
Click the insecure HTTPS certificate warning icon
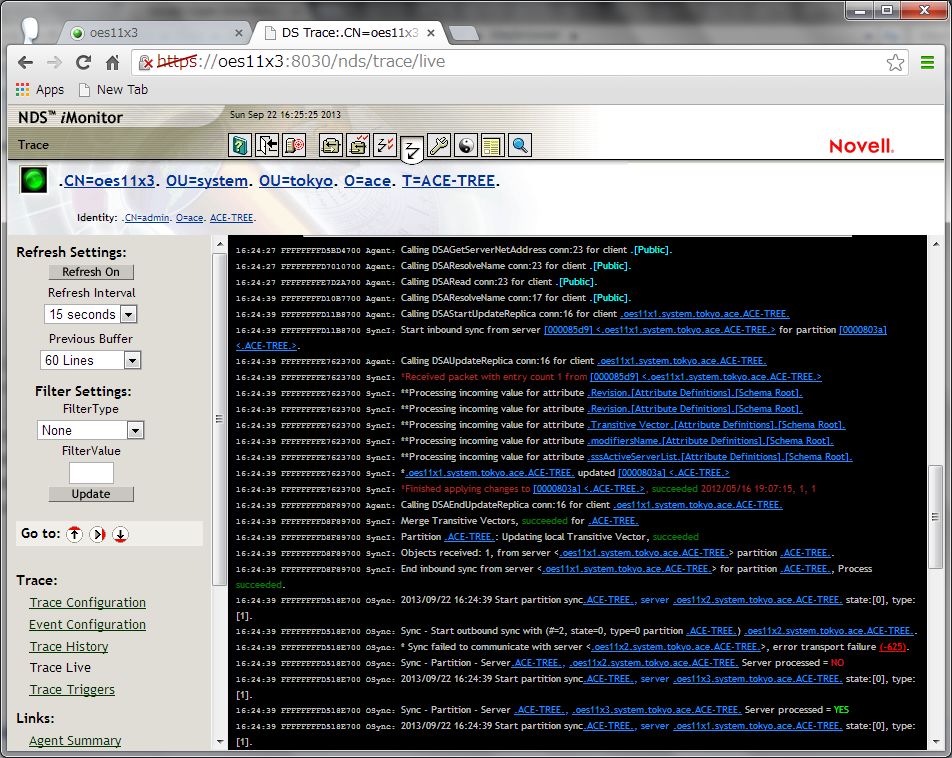146,62
